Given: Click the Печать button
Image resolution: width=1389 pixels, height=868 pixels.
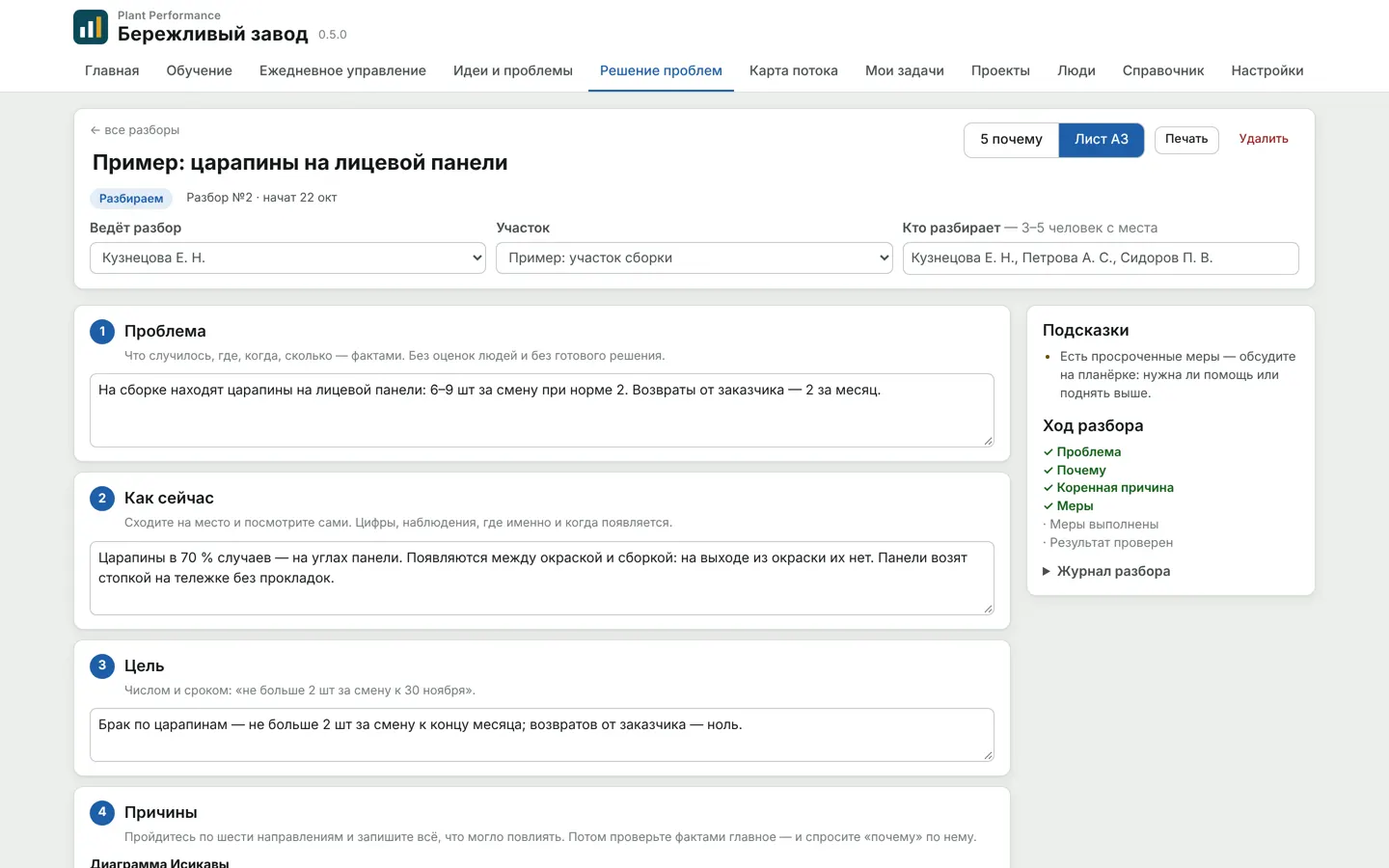Looking at the screenshot, I should click(1186, 140).
